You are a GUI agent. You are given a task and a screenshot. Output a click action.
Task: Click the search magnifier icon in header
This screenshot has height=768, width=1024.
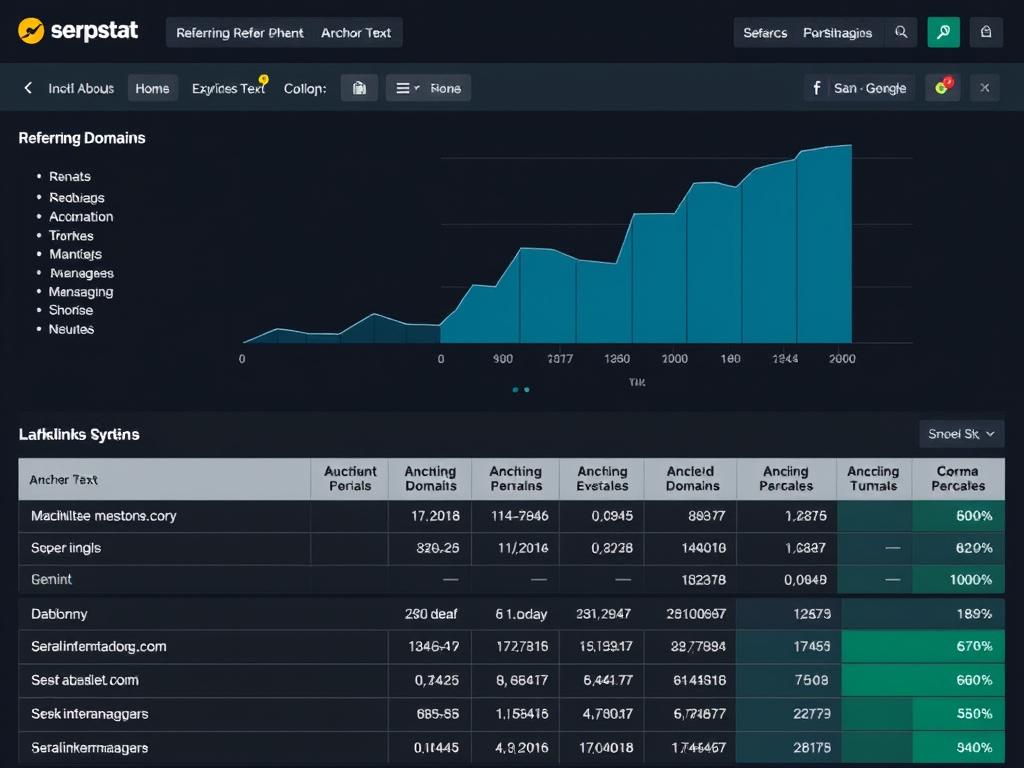[901, 31]
